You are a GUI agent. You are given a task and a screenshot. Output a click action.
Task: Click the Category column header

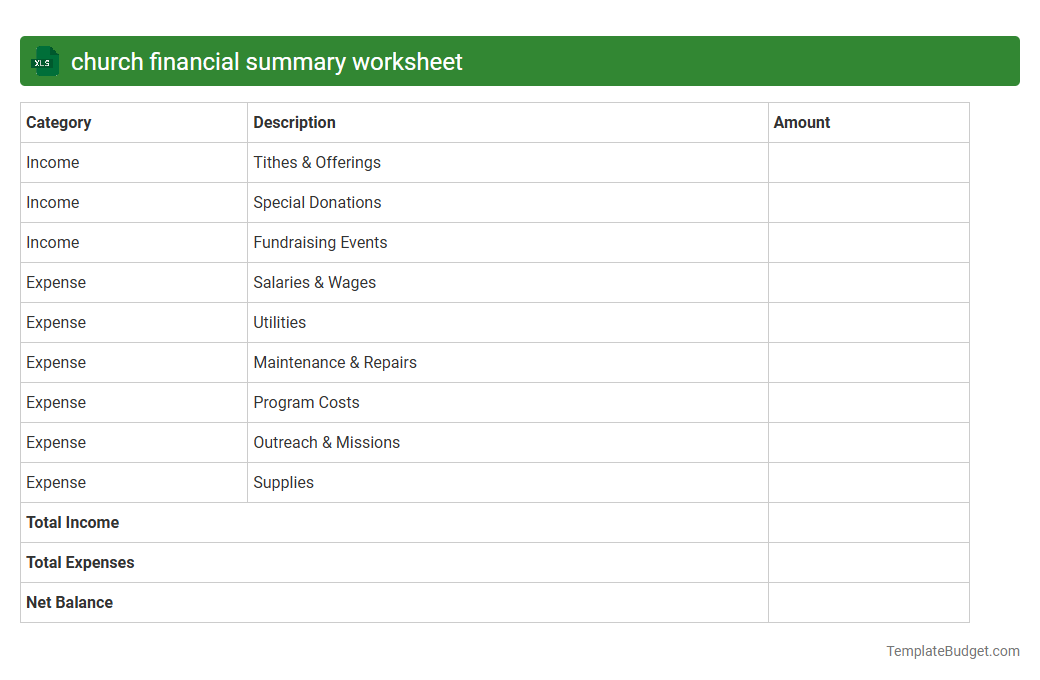tap(59, 122)
